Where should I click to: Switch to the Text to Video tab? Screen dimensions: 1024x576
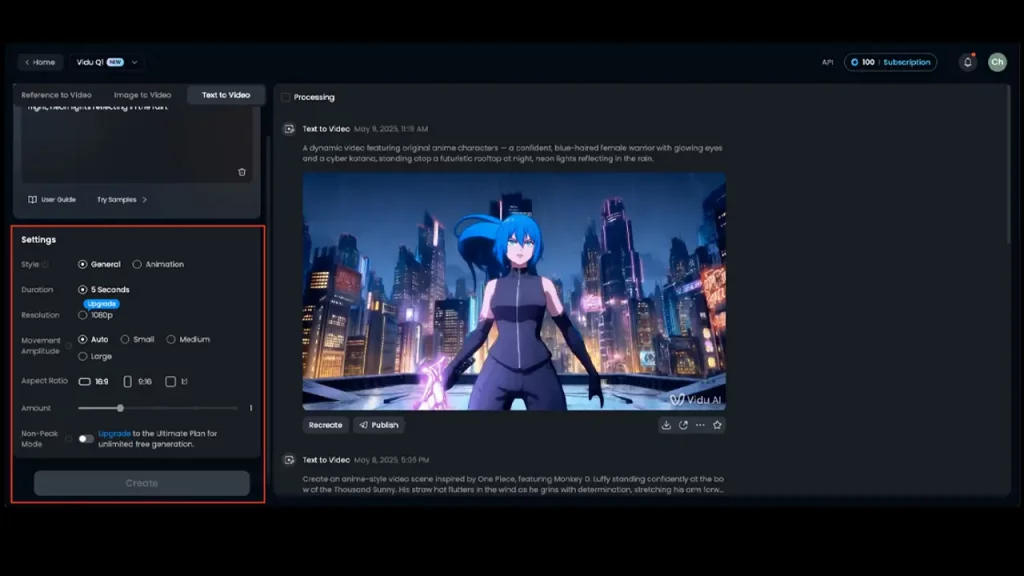coord(226,95)
